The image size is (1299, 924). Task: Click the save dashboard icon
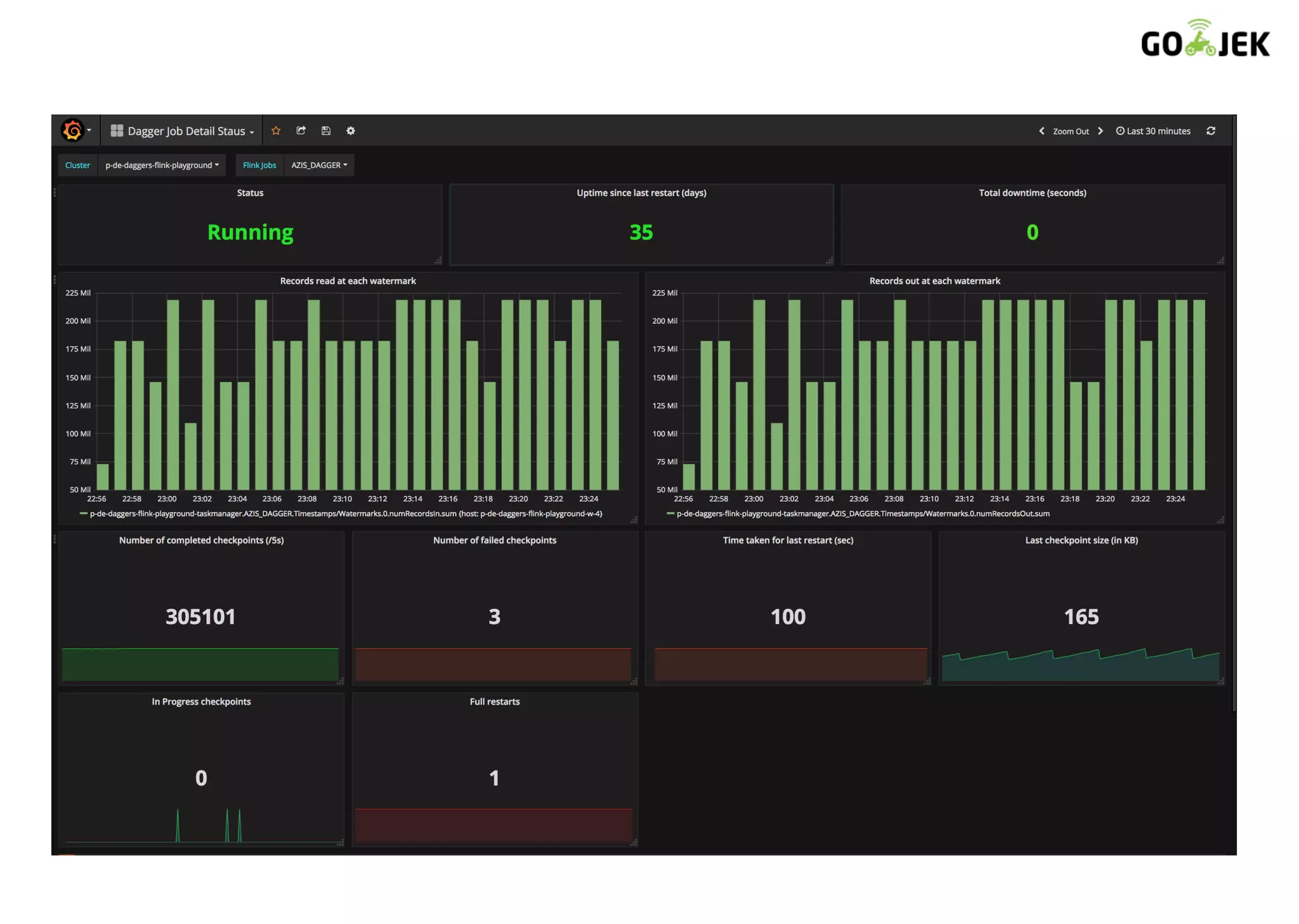point(326,131)
